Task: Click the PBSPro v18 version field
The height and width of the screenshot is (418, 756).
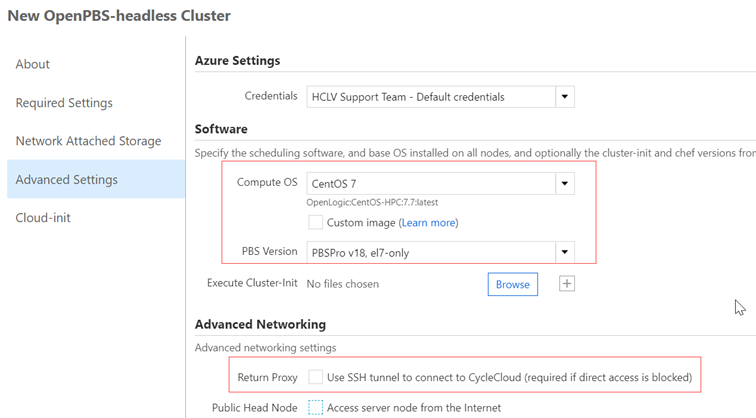Action: point(430,253)
